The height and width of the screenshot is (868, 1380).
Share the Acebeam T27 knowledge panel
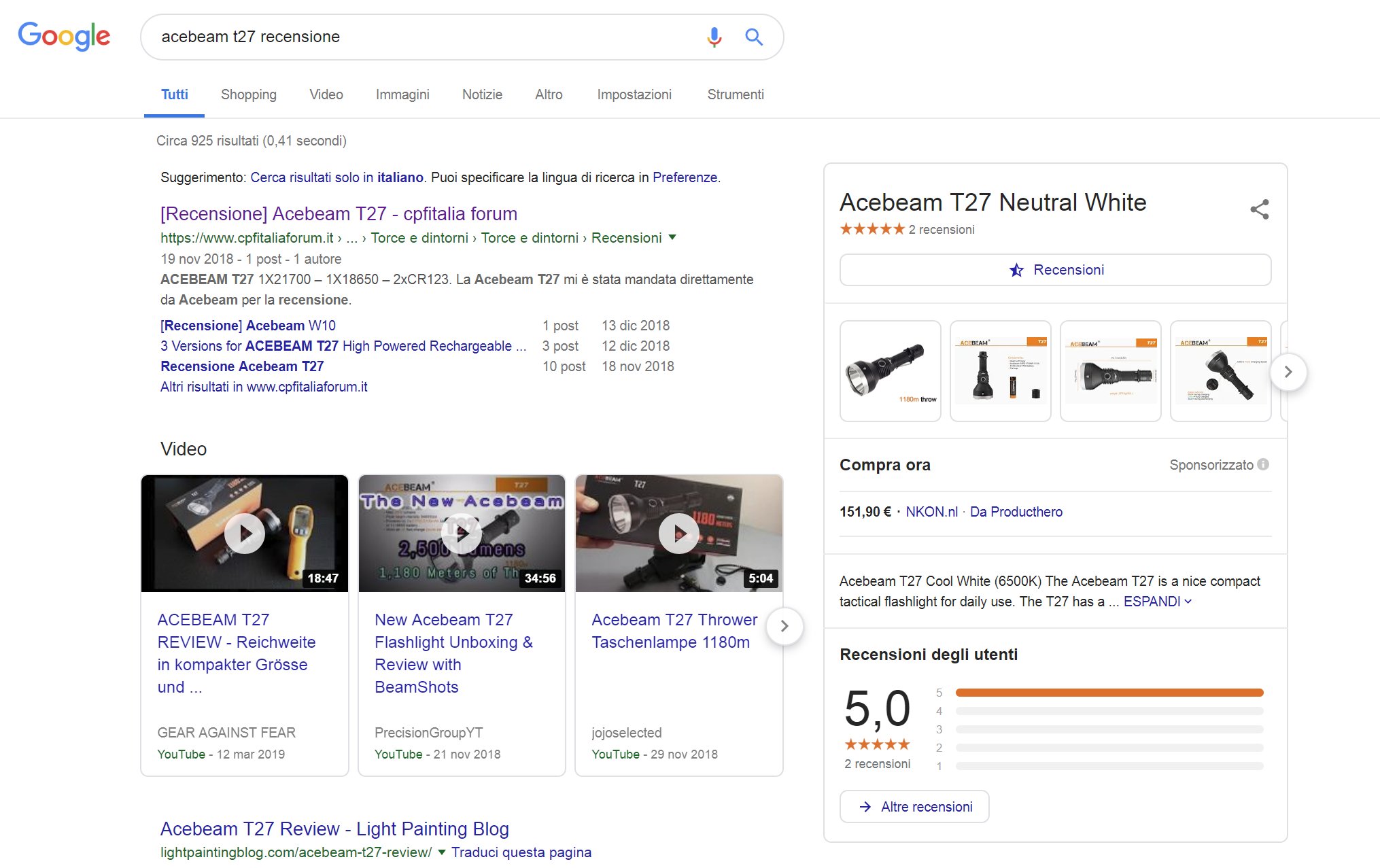[1259, 209]
